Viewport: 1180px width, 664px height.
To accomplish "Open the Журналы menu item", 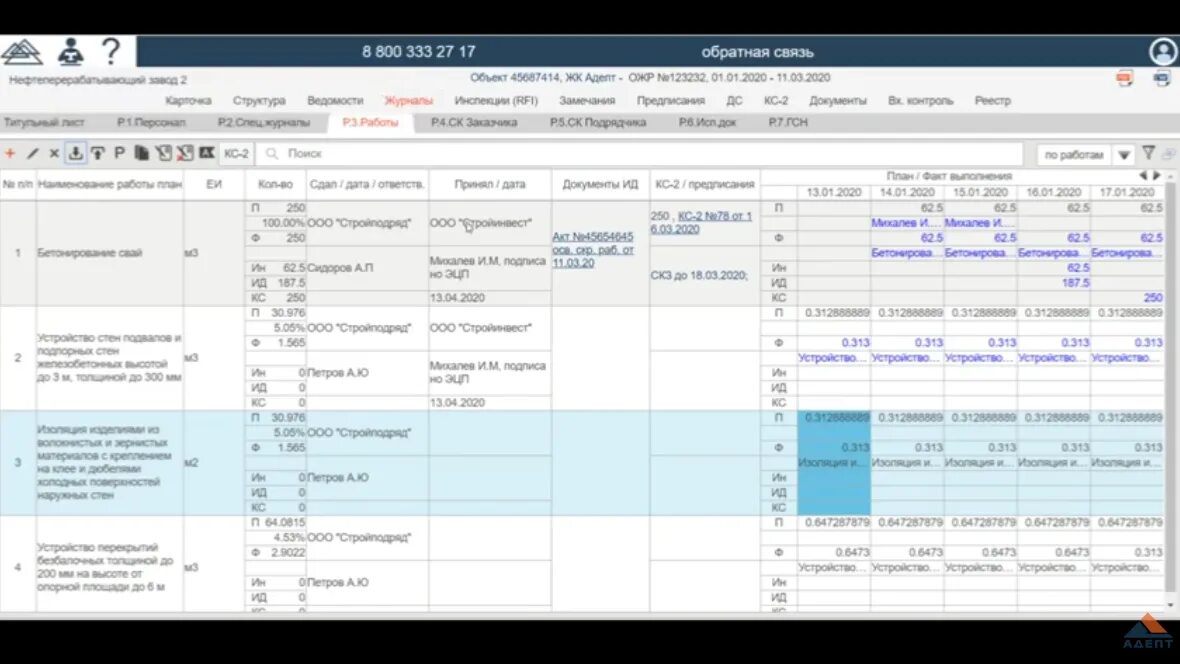I will tap(409, 100).
